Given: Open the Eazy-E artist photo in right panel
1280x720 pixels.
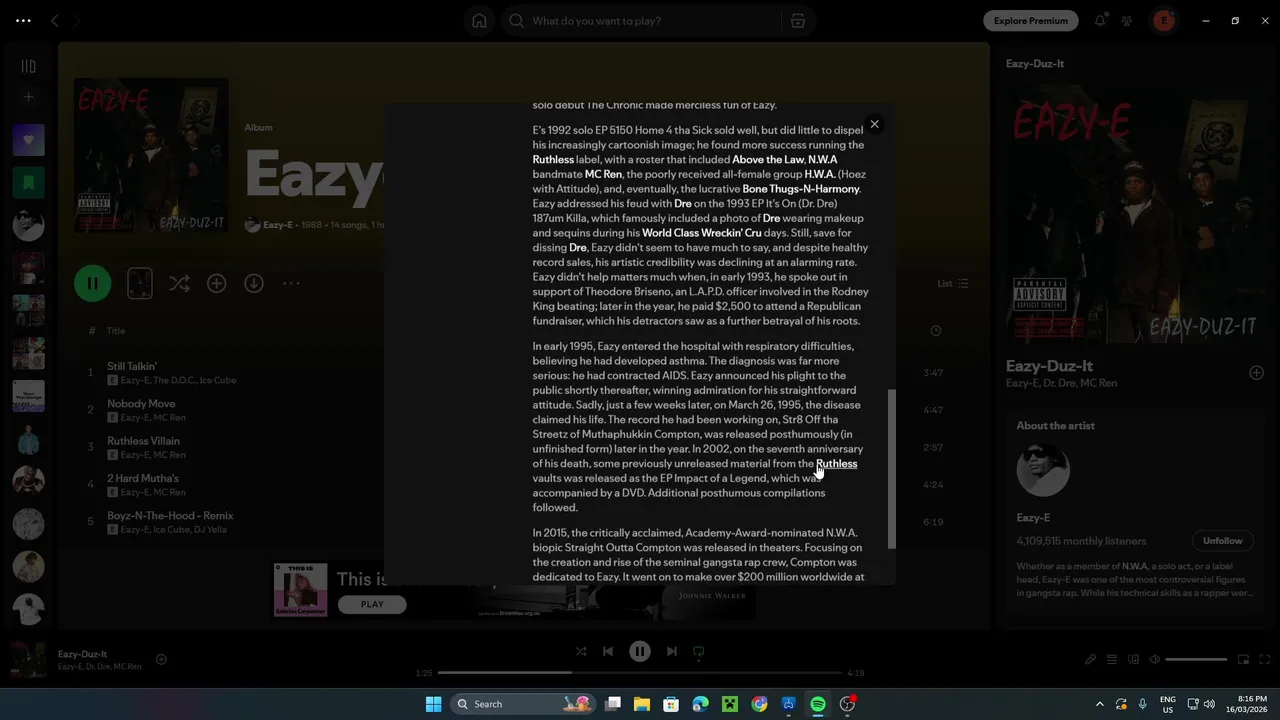Looking at the screenshot, I should (1043, 470).
